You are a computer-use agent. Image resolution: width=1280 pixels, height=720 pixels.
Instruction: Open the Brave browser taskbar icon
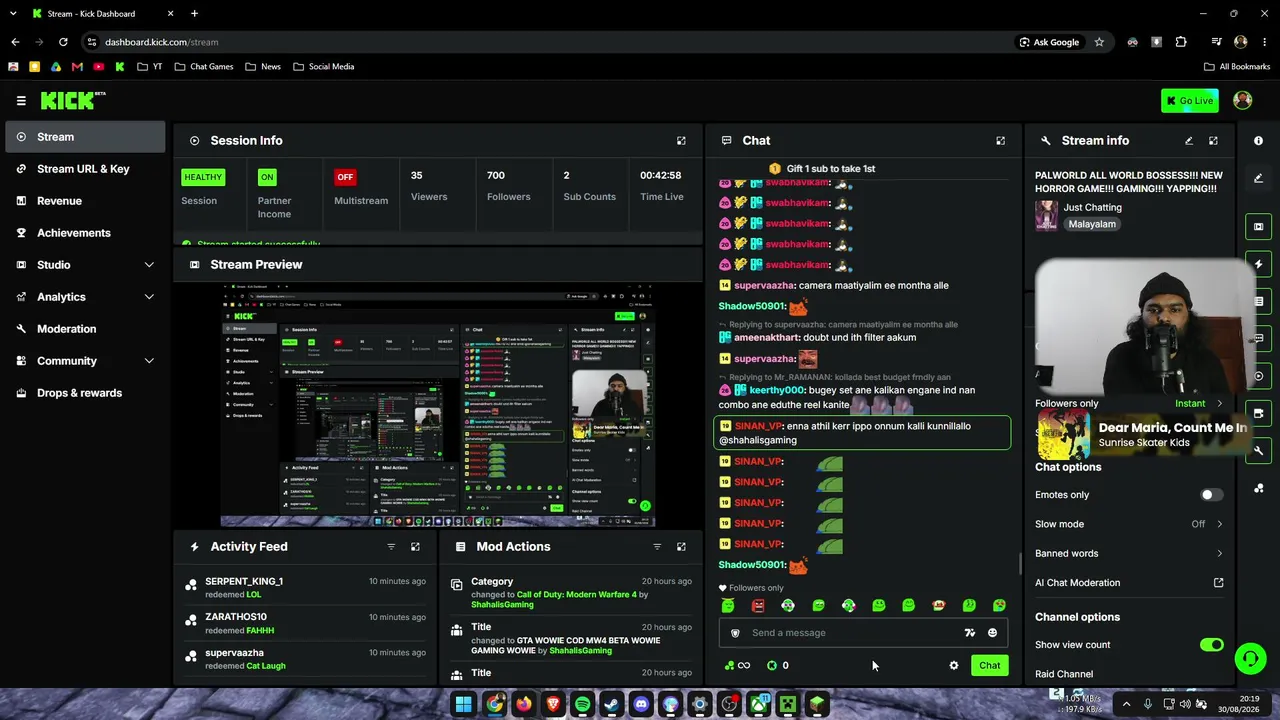[x=553, y=704]
